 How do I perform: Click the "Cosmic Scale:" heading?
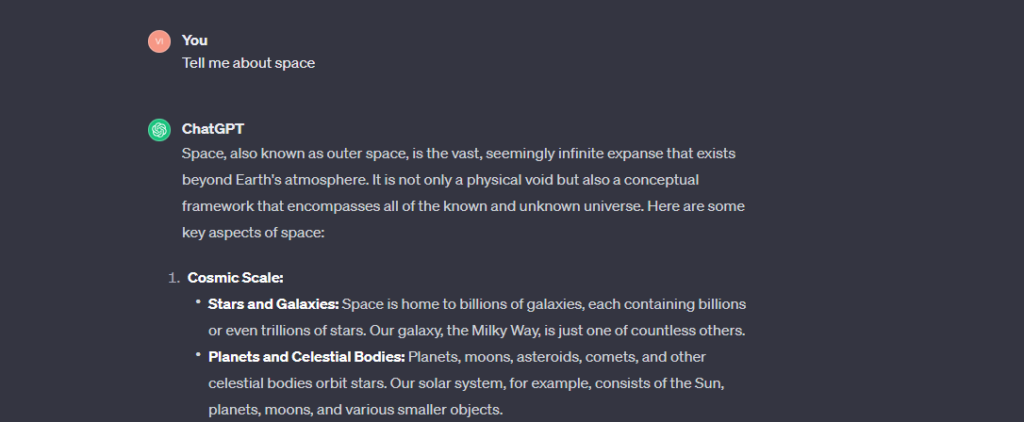236,278
